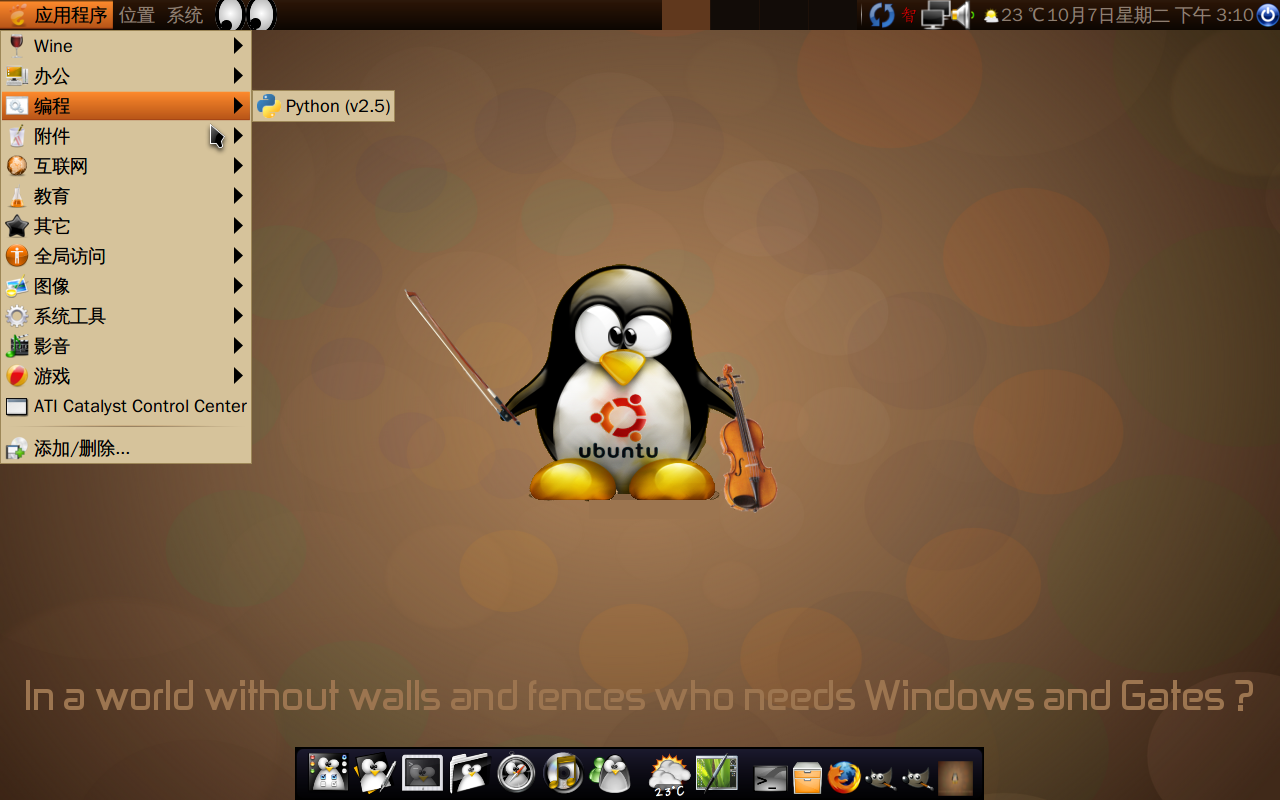The image size is (1280, 800).
Task: Launch ATI Catalyst Control Center
Action: 126,406
